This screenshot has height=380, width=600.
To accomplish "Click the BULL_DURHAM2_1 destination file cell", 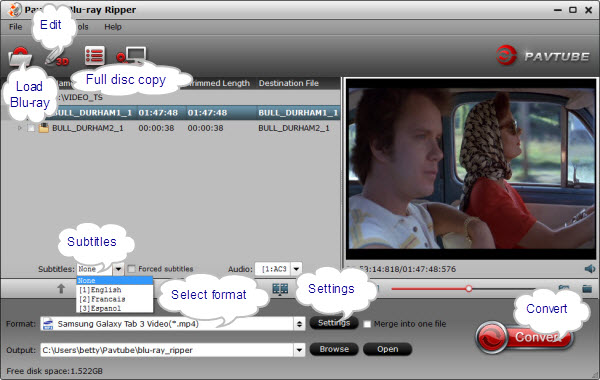I will (x=293, y=128).
